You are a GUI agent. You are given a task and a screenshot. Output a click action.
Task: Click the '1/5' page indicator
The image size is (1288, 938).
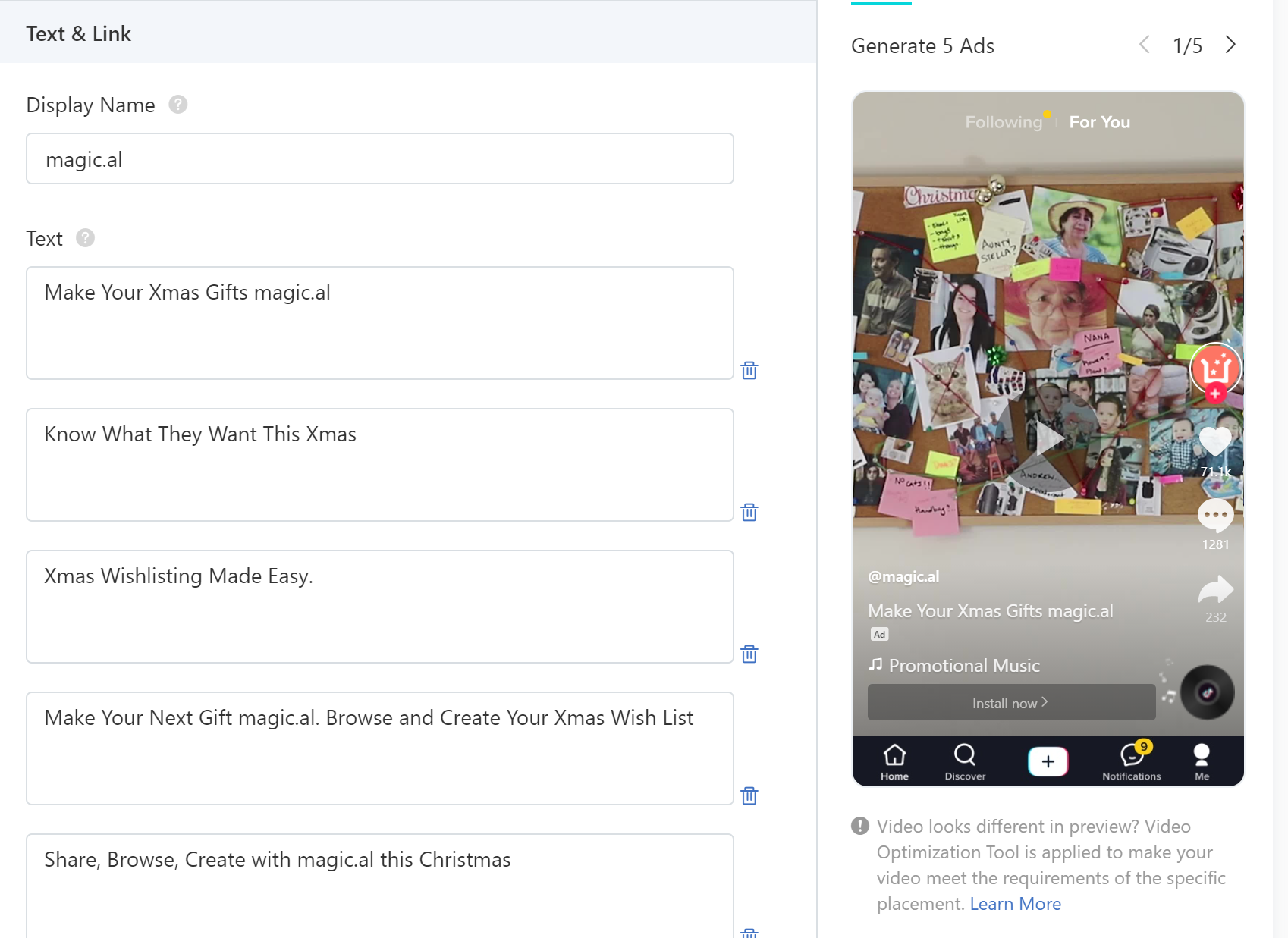coord(1187,46)
